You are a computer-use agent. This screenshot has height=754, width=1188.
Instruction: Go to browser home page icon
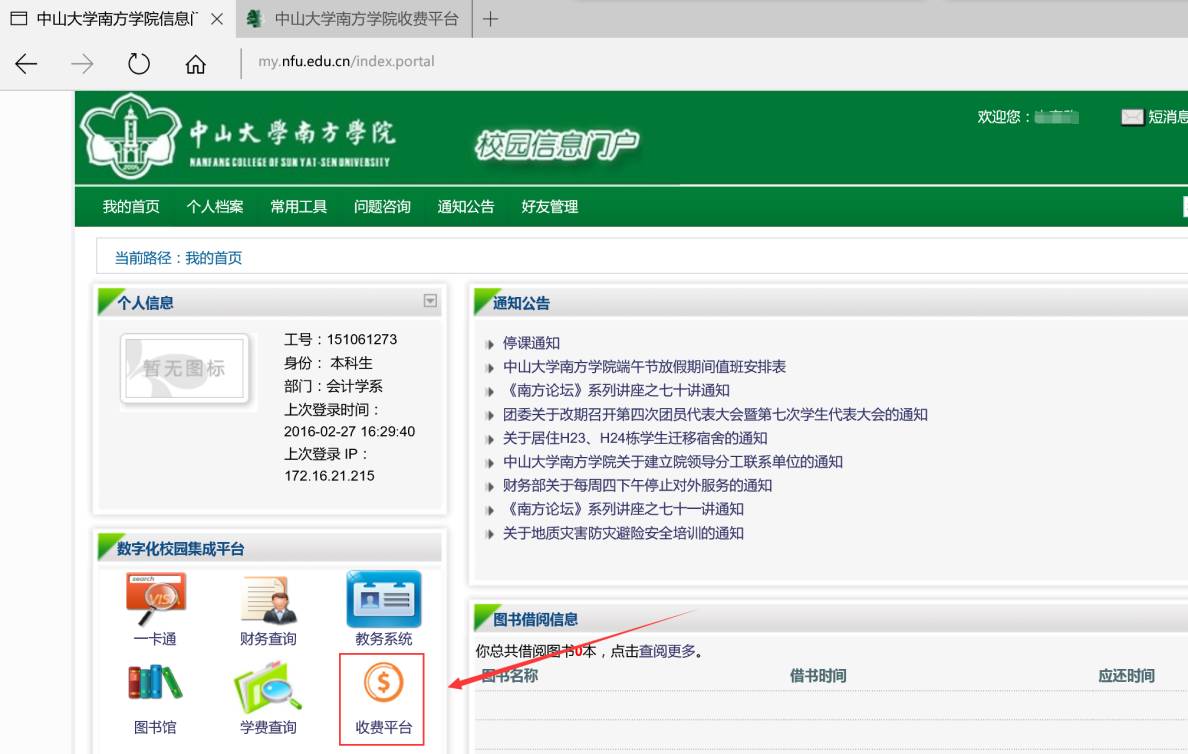click(x=195, y=64)
